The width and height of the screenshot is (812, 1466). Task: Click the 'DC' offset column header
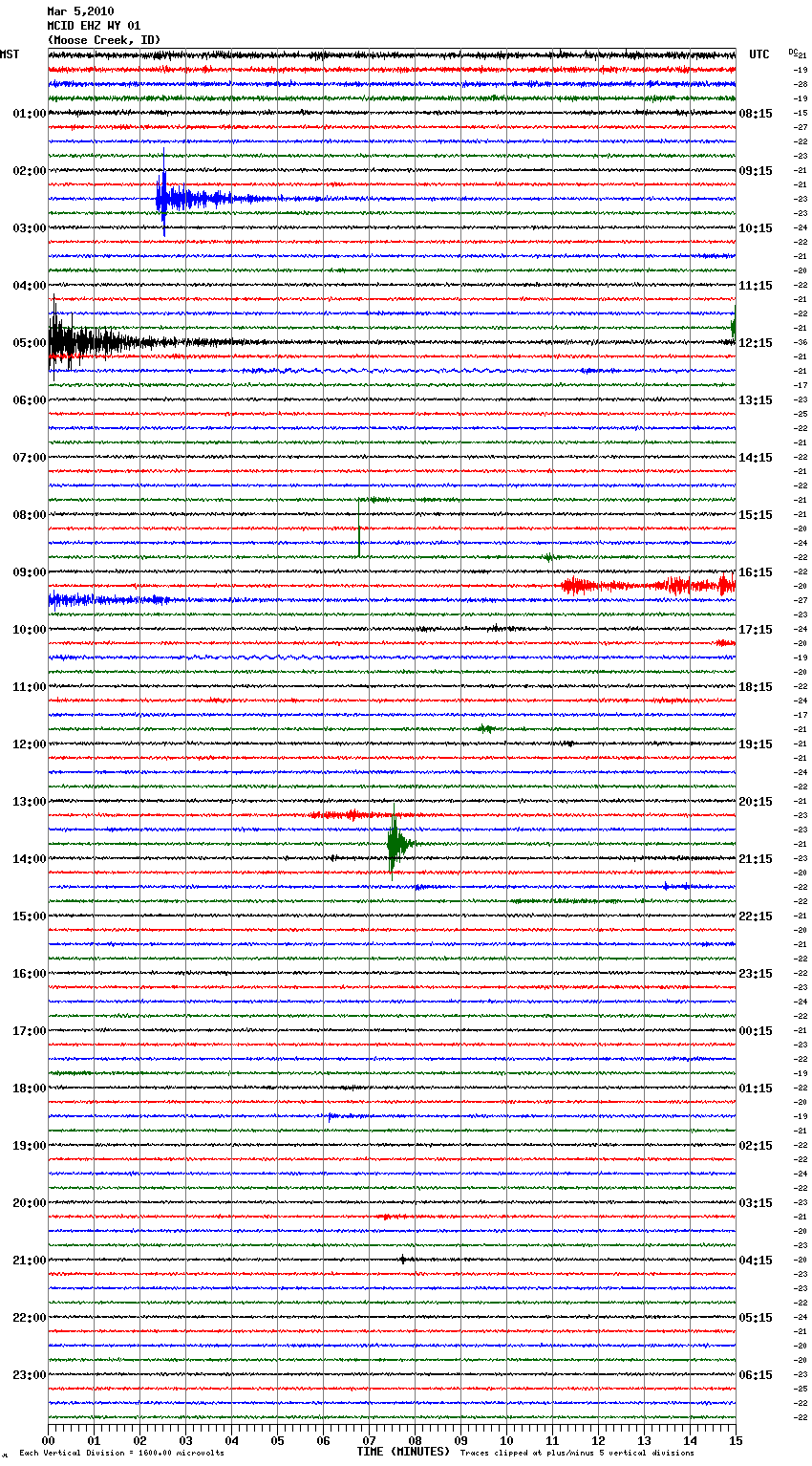click(x=793, y=52)
